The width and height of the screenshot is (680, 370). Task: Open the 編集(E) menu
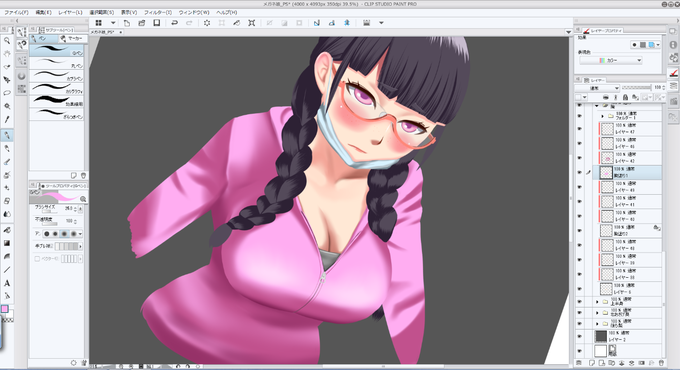click(x=43, y=13)
